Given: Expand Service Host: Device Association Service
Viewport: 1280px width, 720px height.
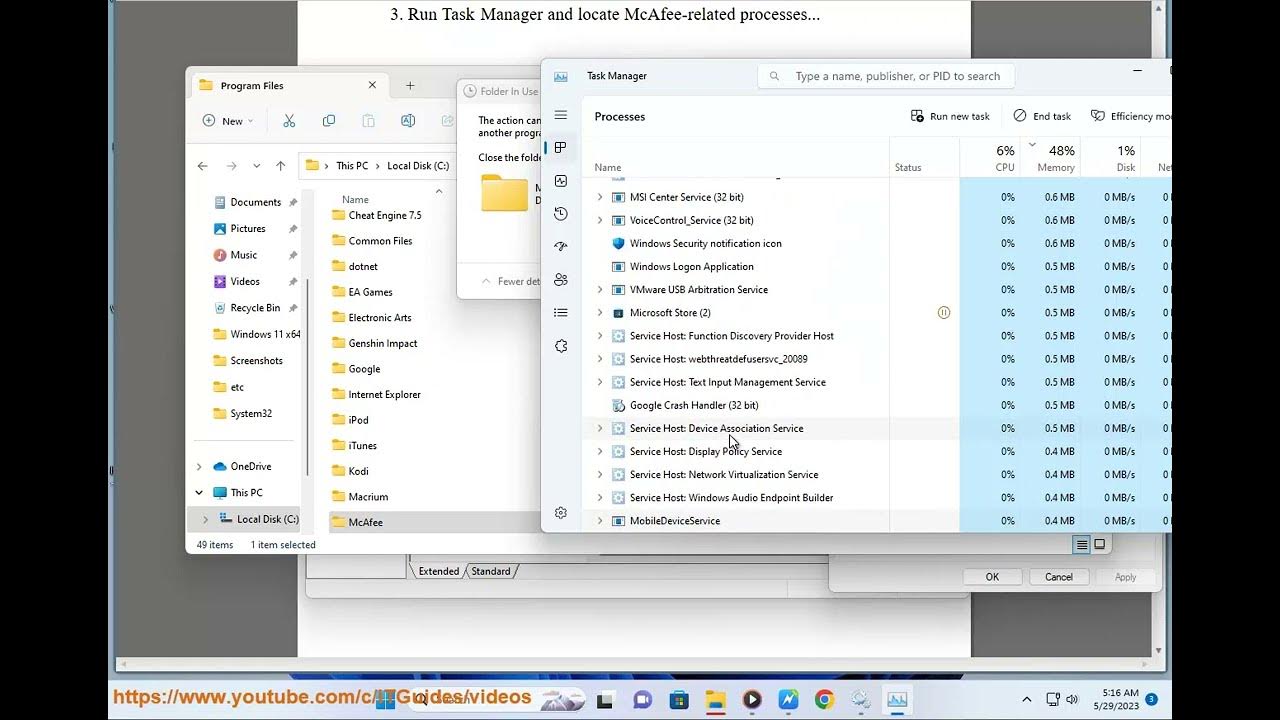Looking at the screenshot, I should (x=600, y=428).
